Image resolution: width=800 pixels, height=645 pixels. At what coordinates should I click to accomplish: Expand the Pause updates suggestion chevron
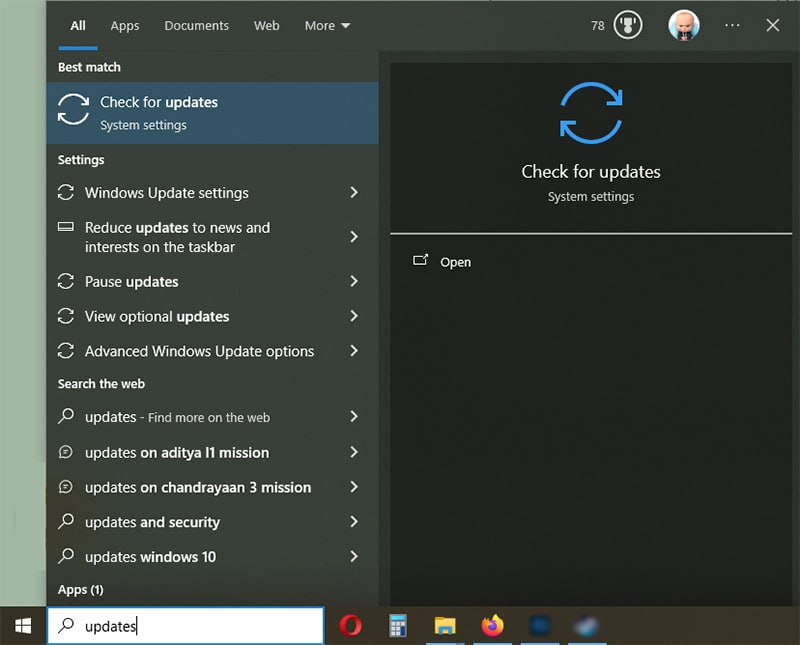[354, 282]
